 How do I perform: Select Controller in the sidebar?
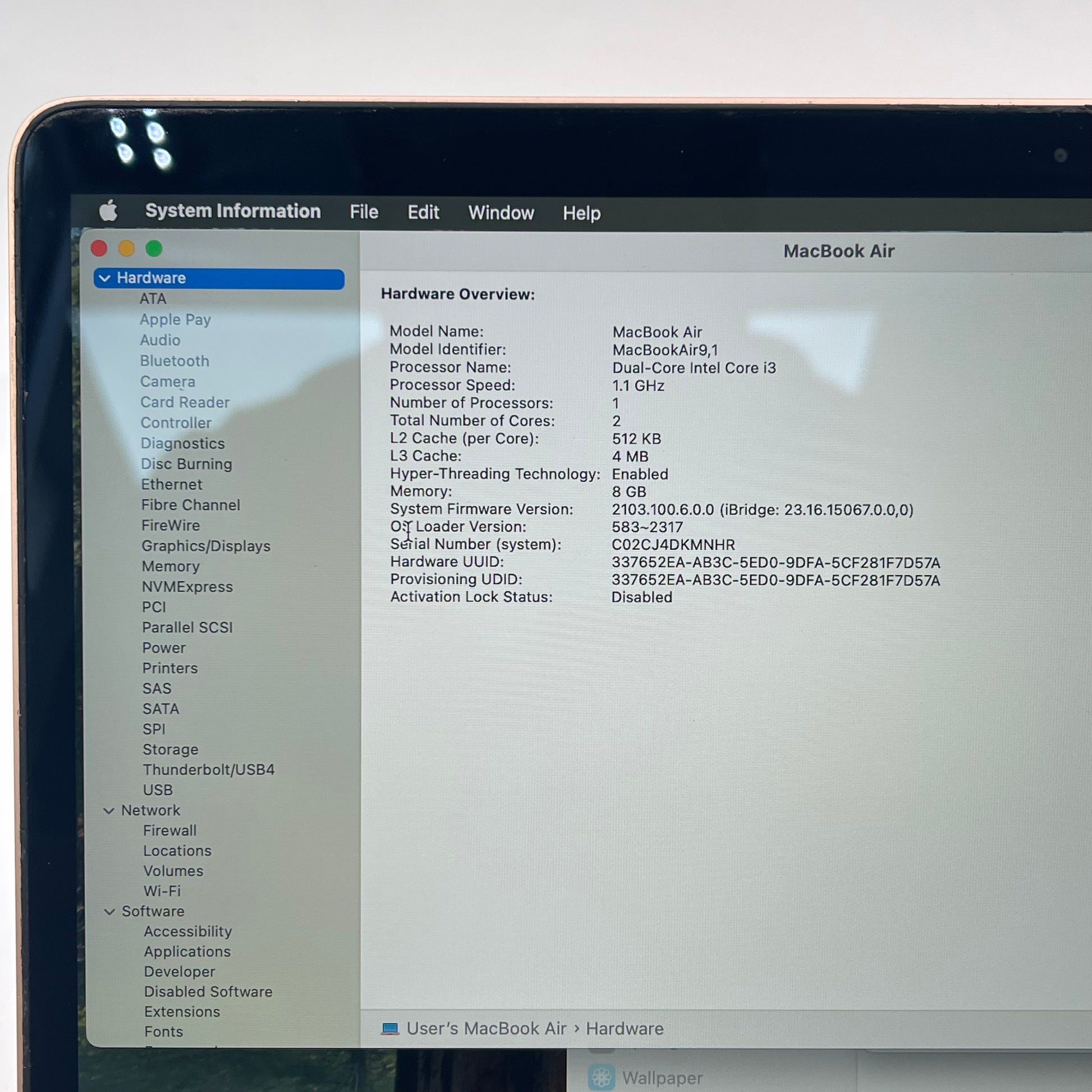(x=176, y=423)
